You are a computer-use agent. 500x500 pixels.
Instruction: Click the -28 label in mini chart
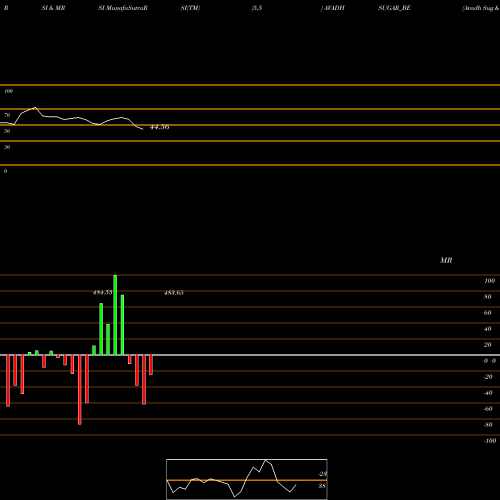pyautogui.click(x=322, y=474)
